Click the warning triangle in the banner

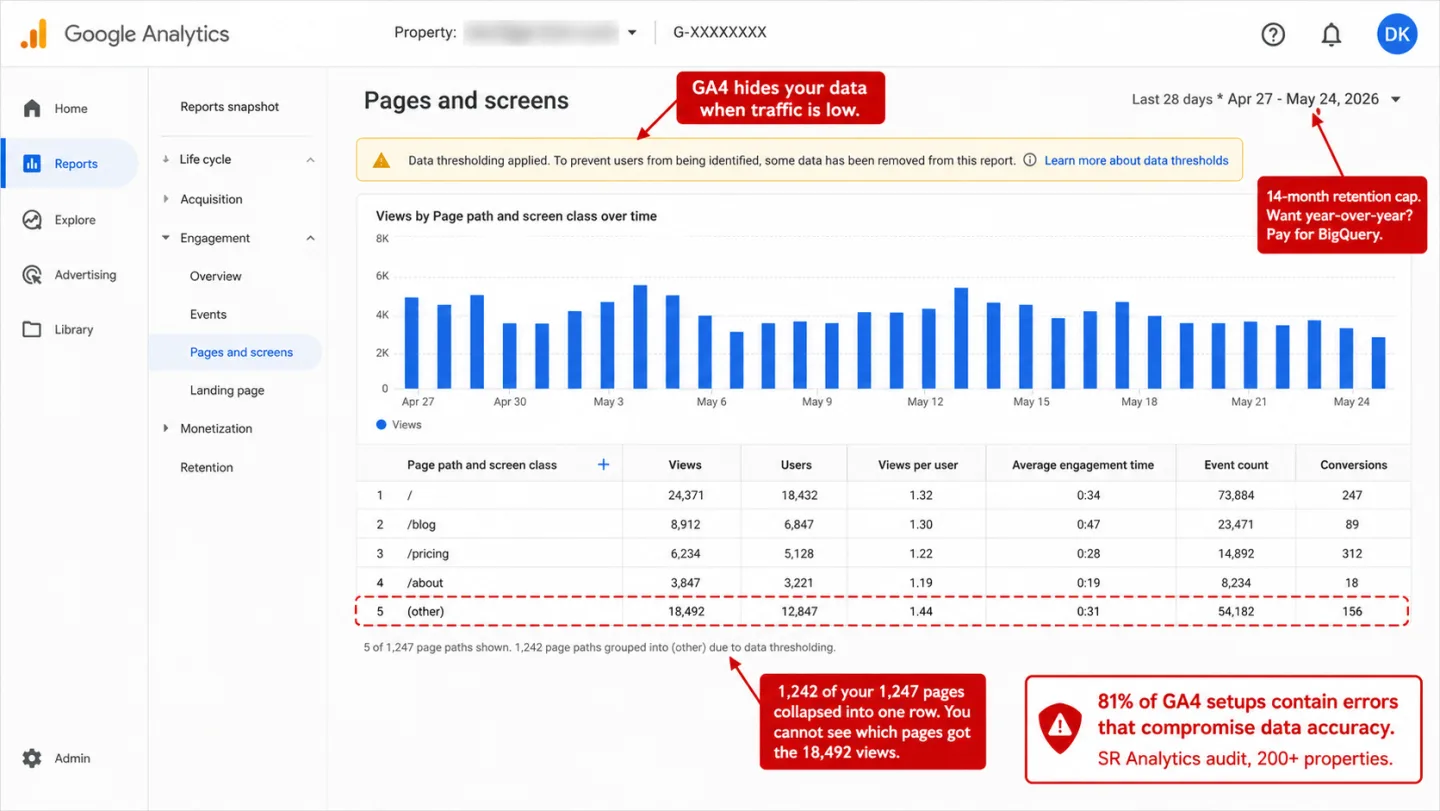click(x=381, y=160)
